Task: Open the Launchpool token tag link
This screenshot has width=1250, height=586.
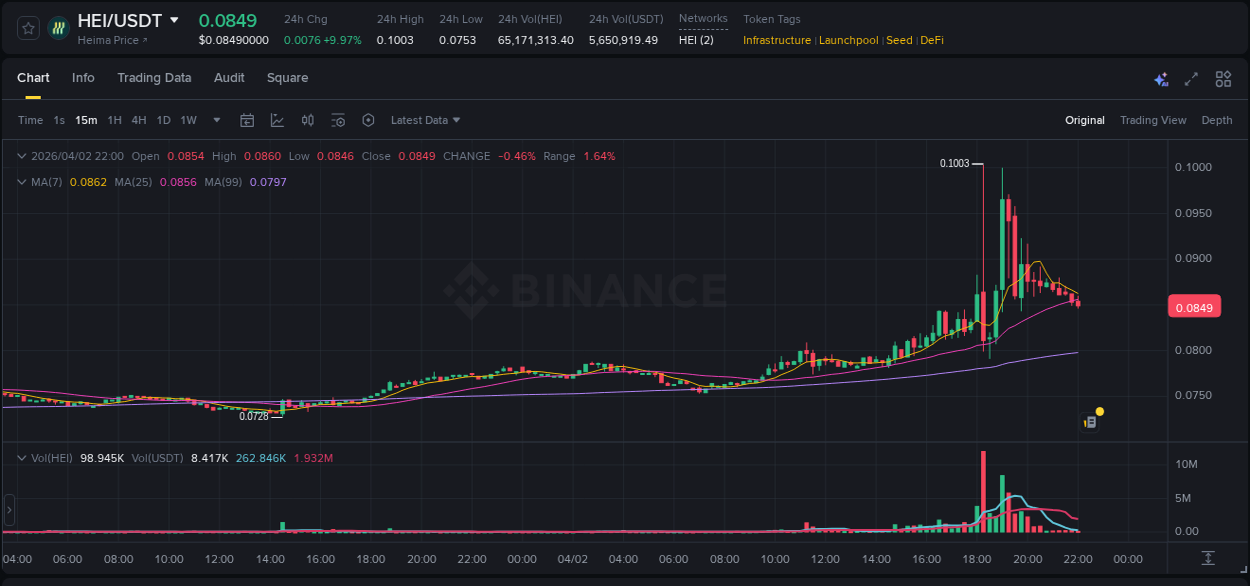Action: click(848, 40)
